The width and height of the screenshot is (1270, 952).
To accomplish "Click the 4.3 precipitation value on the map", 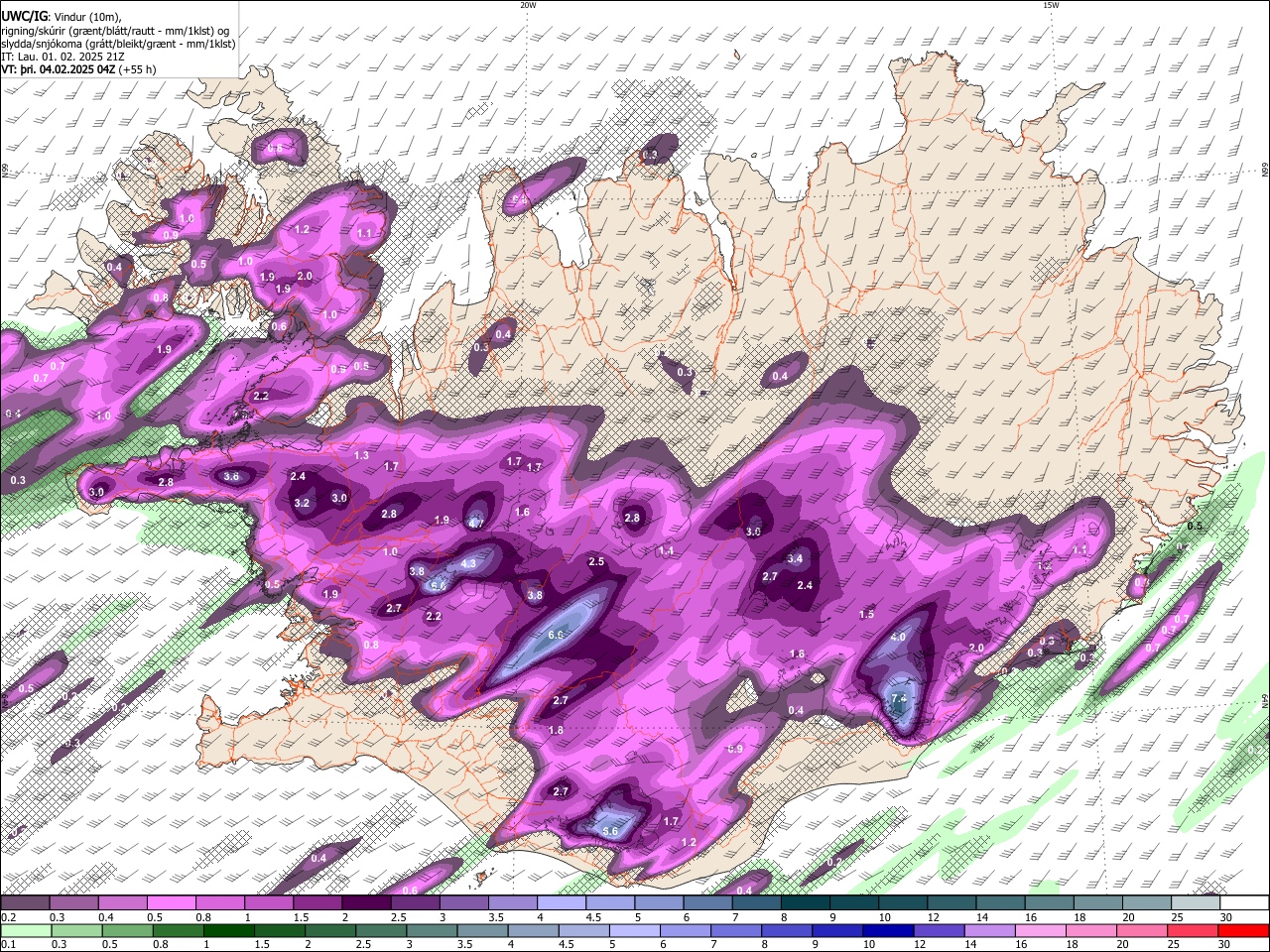I will pos(469,563).
